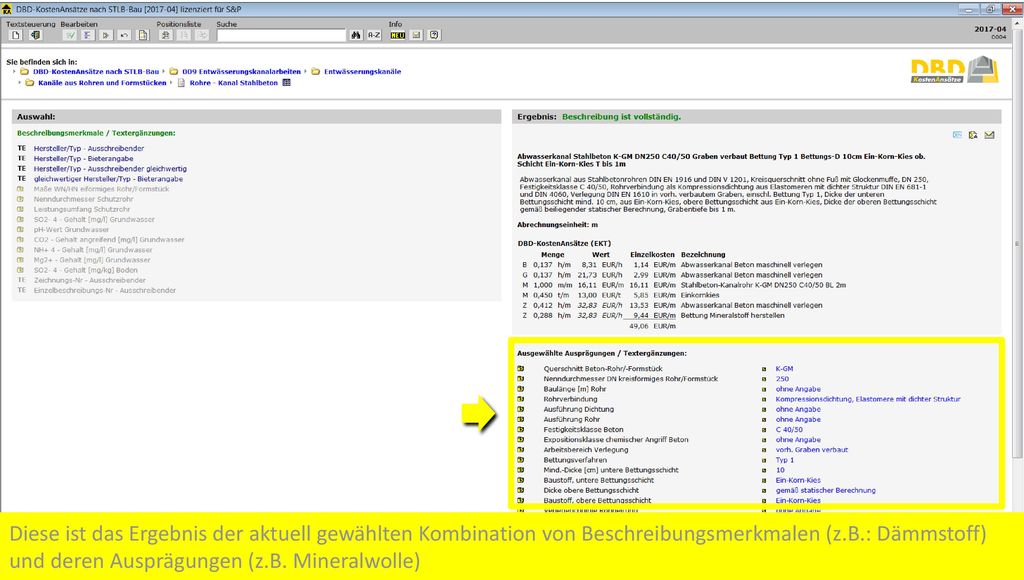
Task: Click value link gemäß statischer Berechnung
Action: click(825, 491)
